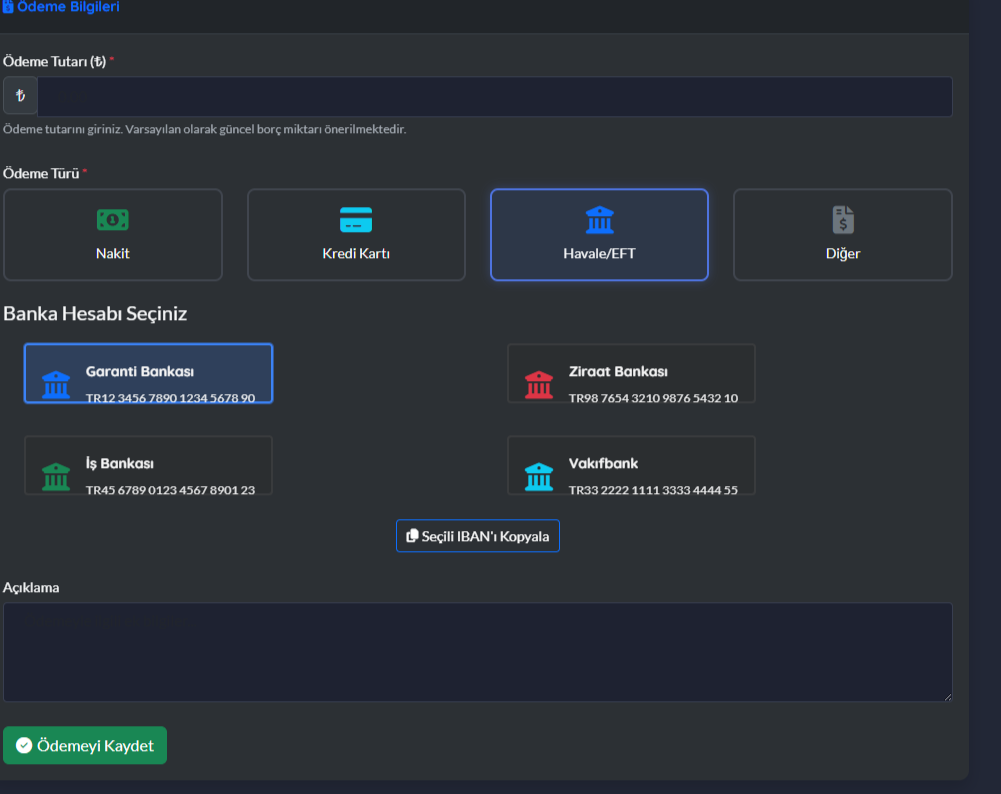Save payment with Ödemeyi Kaydet button
Viewport: 1001px width, 794px height.
[85, 746]
